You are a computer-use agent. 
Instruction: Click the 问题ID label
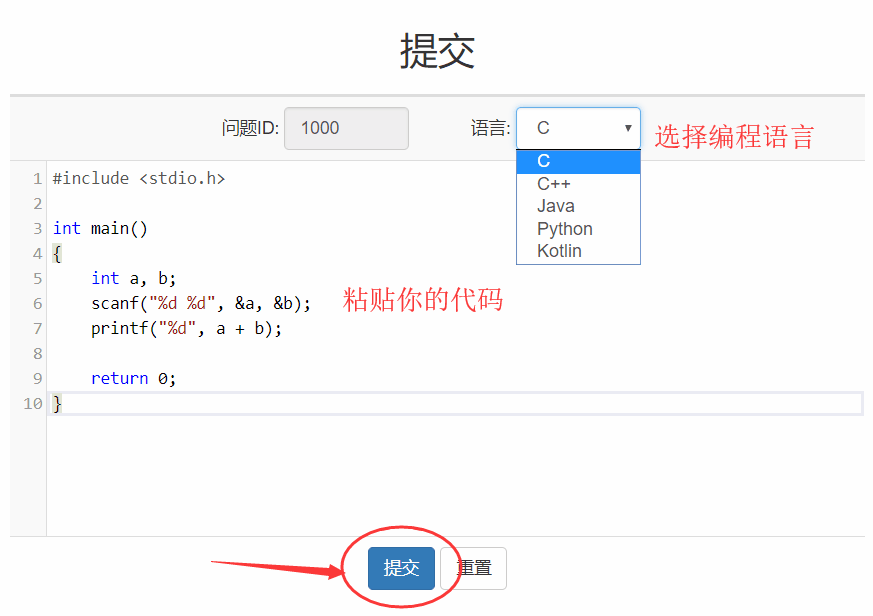250,129
